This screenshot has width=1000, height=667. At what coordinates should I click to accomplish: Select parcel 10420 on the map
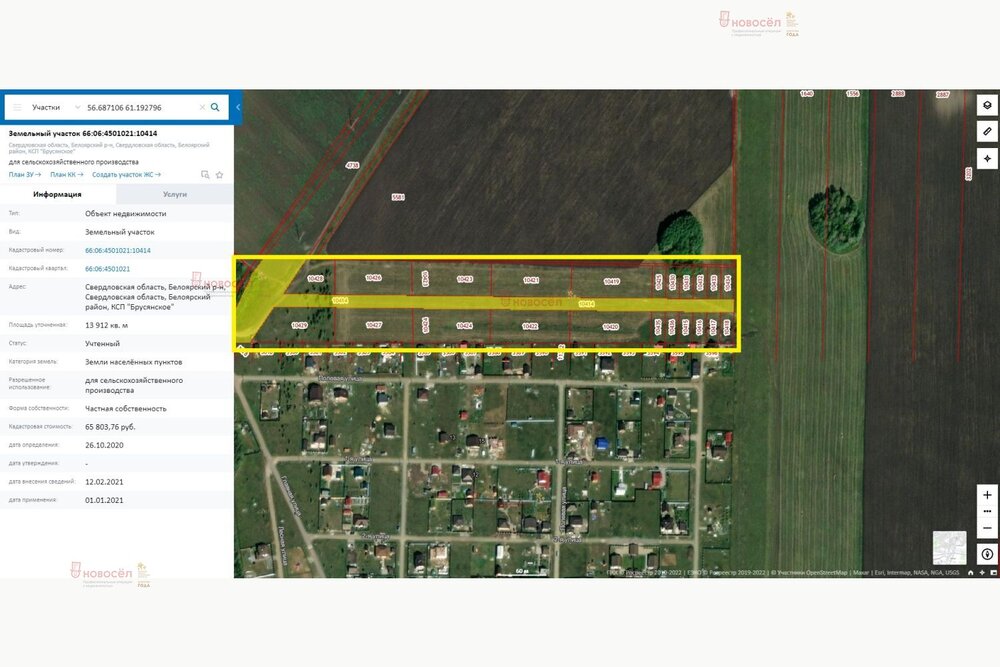point(610,326)
